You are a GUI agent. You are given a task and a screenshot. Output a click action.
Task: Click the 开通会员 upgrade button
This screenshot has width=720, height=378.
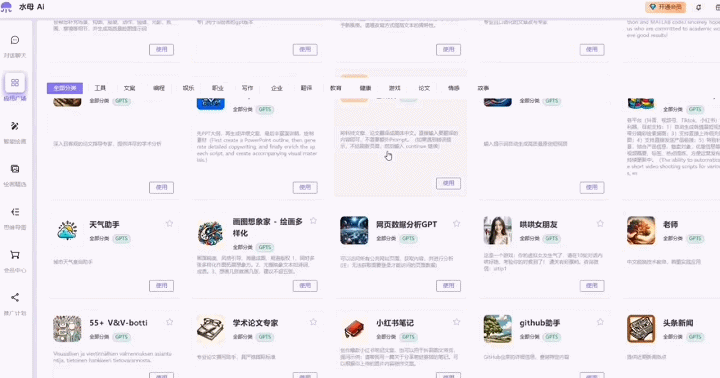point(665,7)
